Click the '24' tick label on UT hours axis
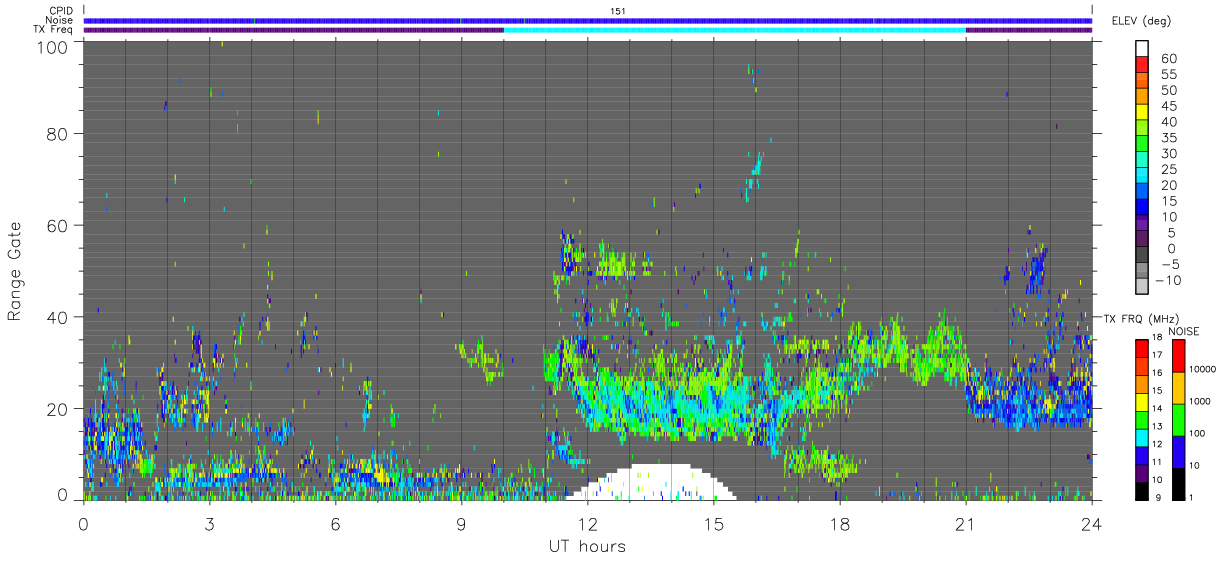Viewport: 1228px width, 567px height. [x=1091, y=523]
